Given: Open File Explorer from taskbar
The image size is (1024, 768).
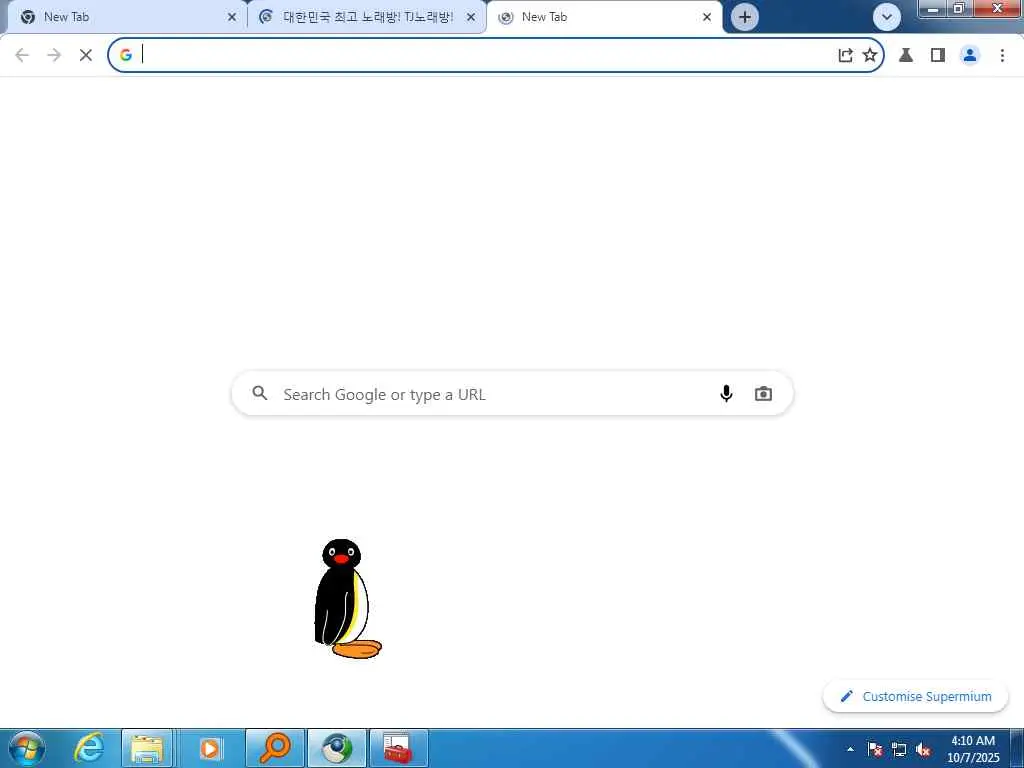Looking at the screenshot, I should pyautogui.click(x=147, y=748).
